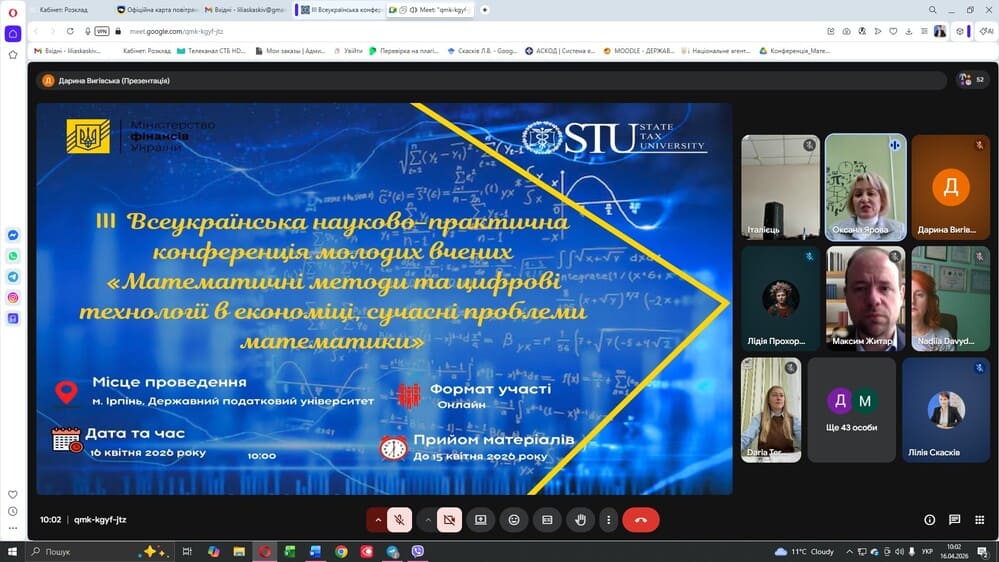
Task: Expand audio settings arrow beside microphone
Action: point(377,520)
